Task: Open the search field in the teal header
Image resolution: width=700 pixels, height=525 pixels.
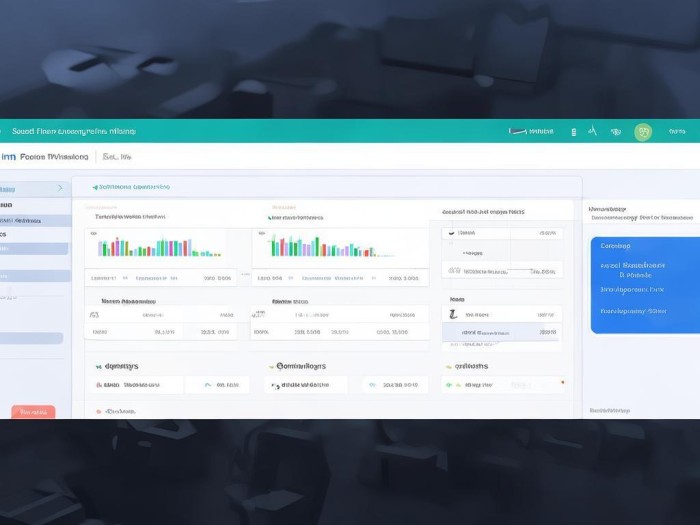Action: (531, 131)
